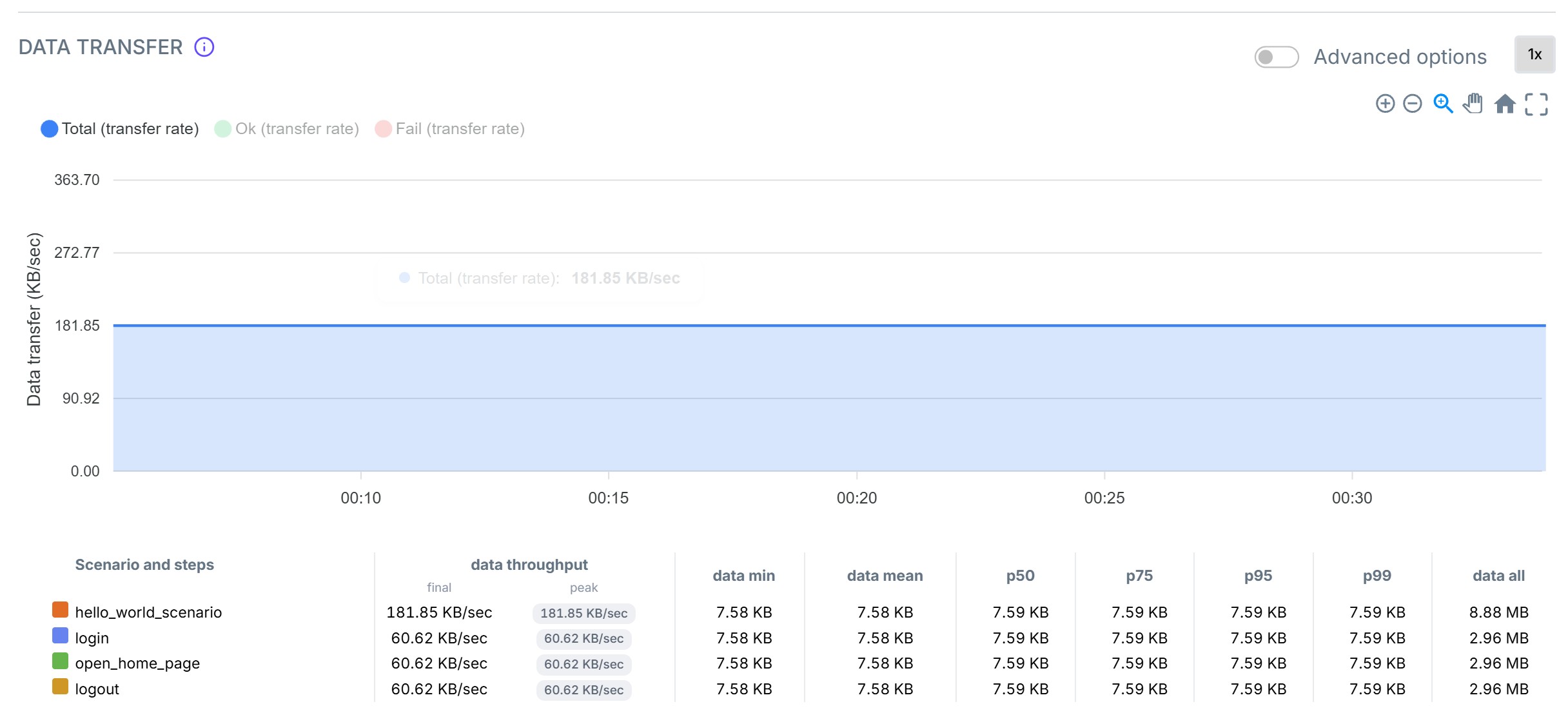This screenshot has height=713, width=1568.
Task: Toggle Total (transfer rate) legend series
Action: (120, 129)
